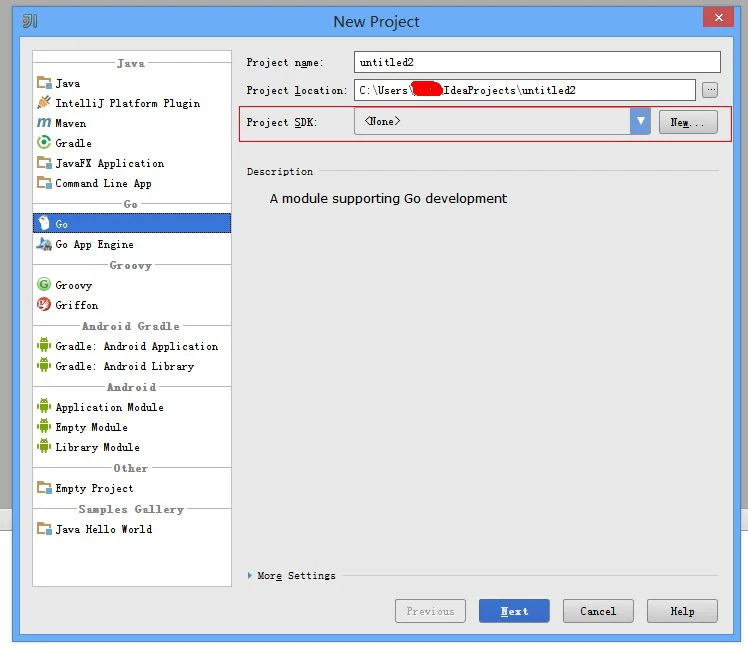Screen dimensions: 748x652
Task: Click the 'A module supporting Go development' description
Action: pyautogui.click(x=388, y=198)
